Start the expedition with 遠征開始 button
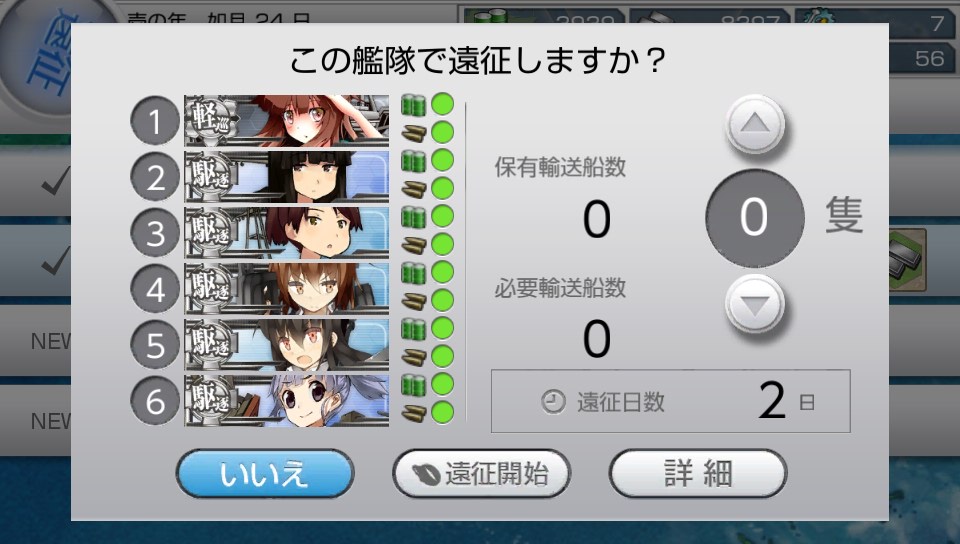 coord(482,474)
